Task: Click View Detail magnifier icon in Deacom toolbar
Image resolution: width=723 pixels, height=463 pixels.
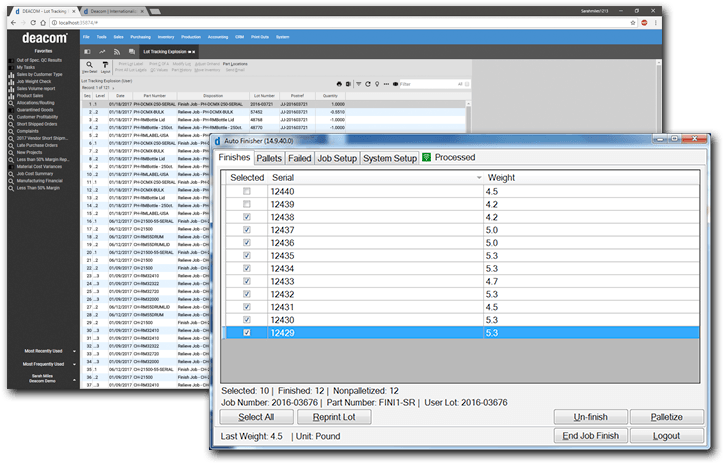Action: 89,65
